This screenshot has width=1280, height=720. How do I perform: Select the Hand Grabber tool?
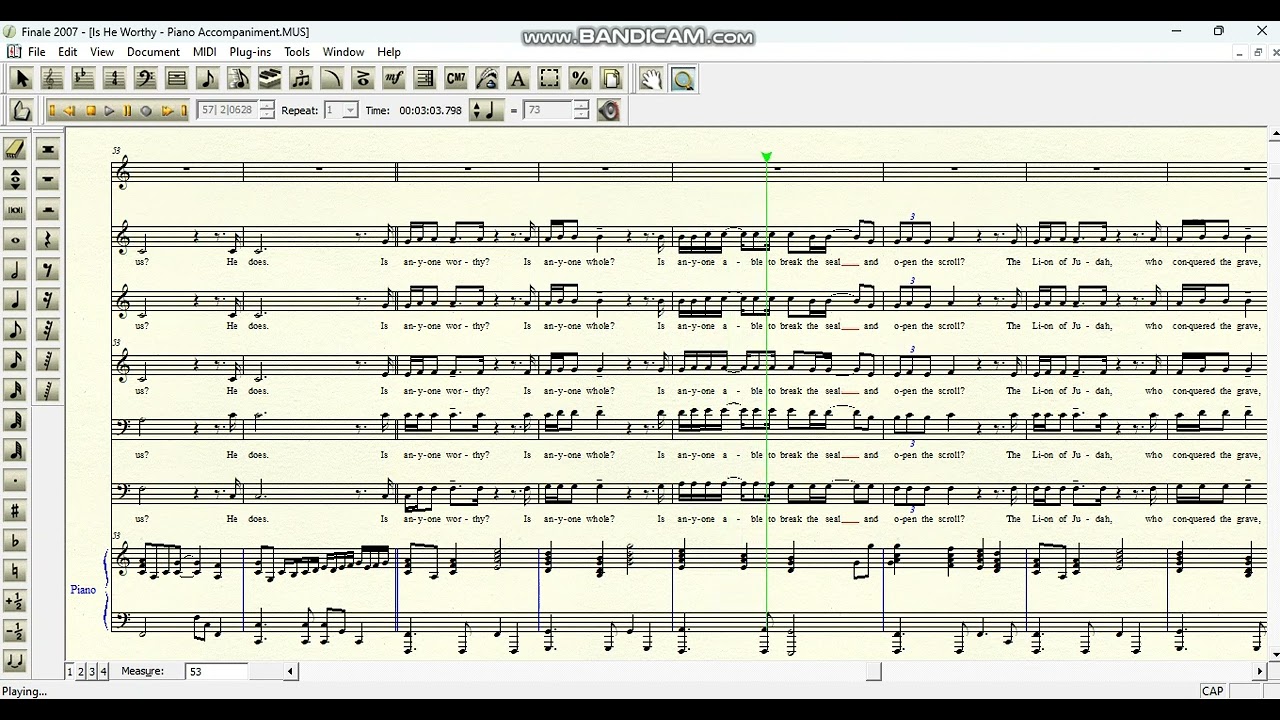(x=651, y=79)
